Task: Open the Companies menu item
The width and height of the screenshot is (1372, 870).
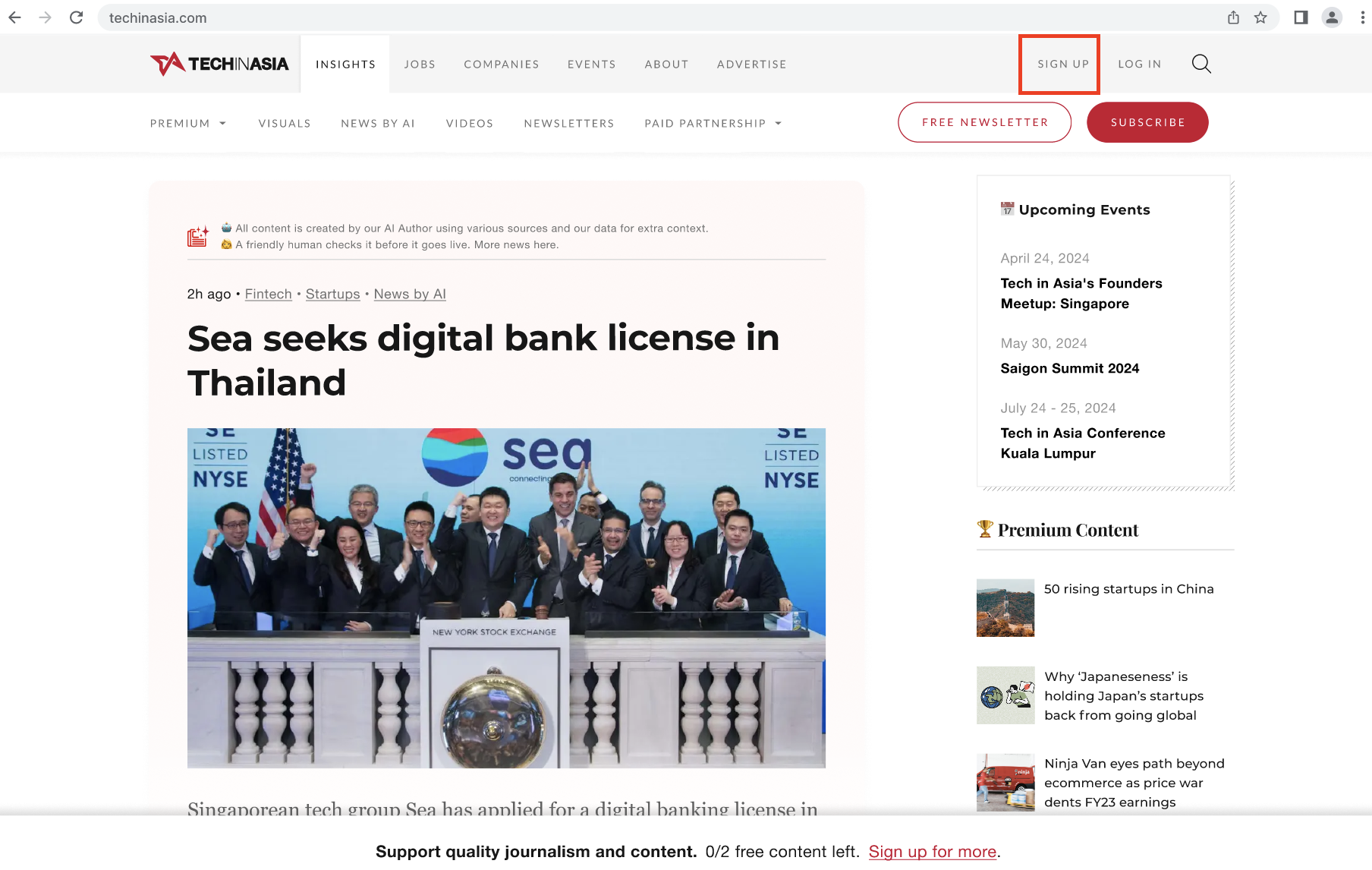Action: pos(502,64)
